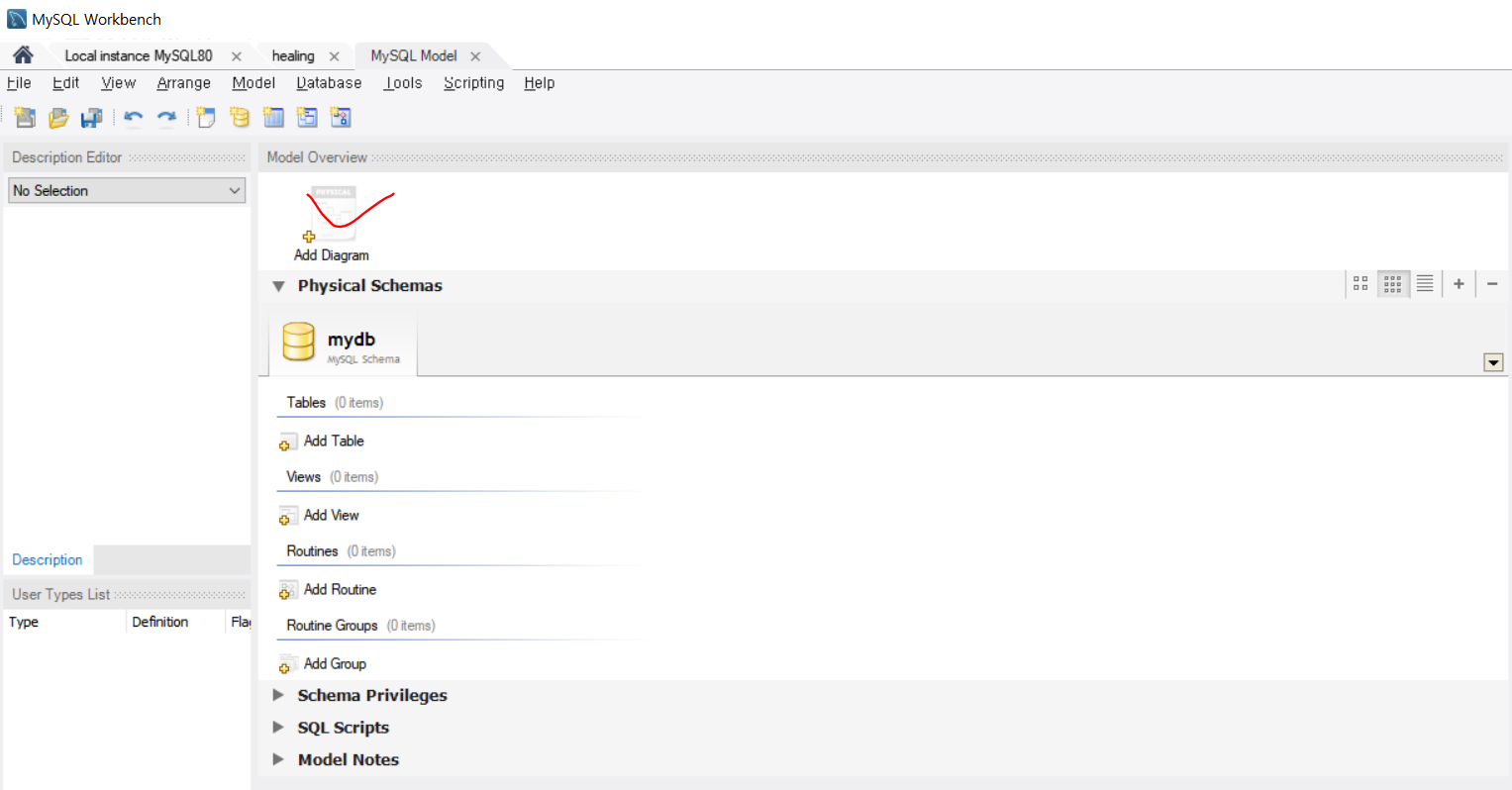Save the model with the floppy disk icon
This screenshot has width=1512, height=790.
(92, 118)
